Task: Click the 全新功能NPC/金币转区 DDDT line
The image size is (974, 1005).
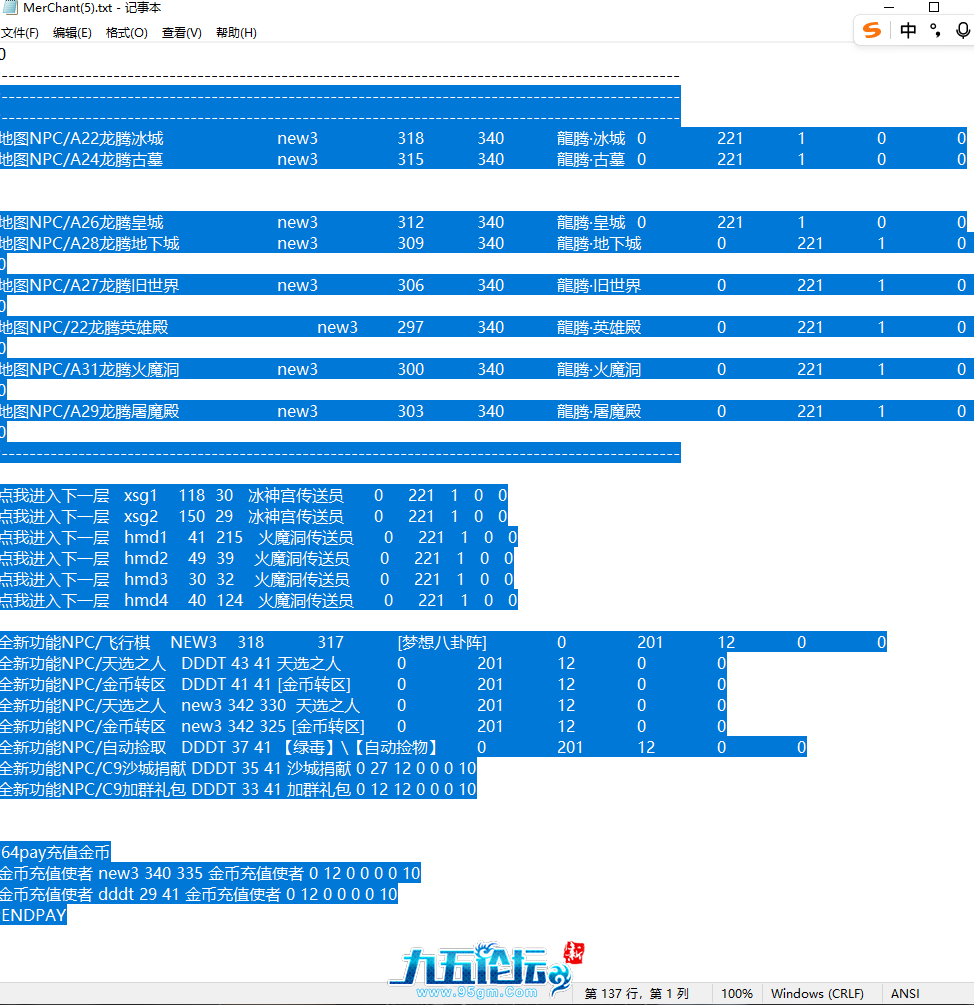Action: click(x=363, y=684)
